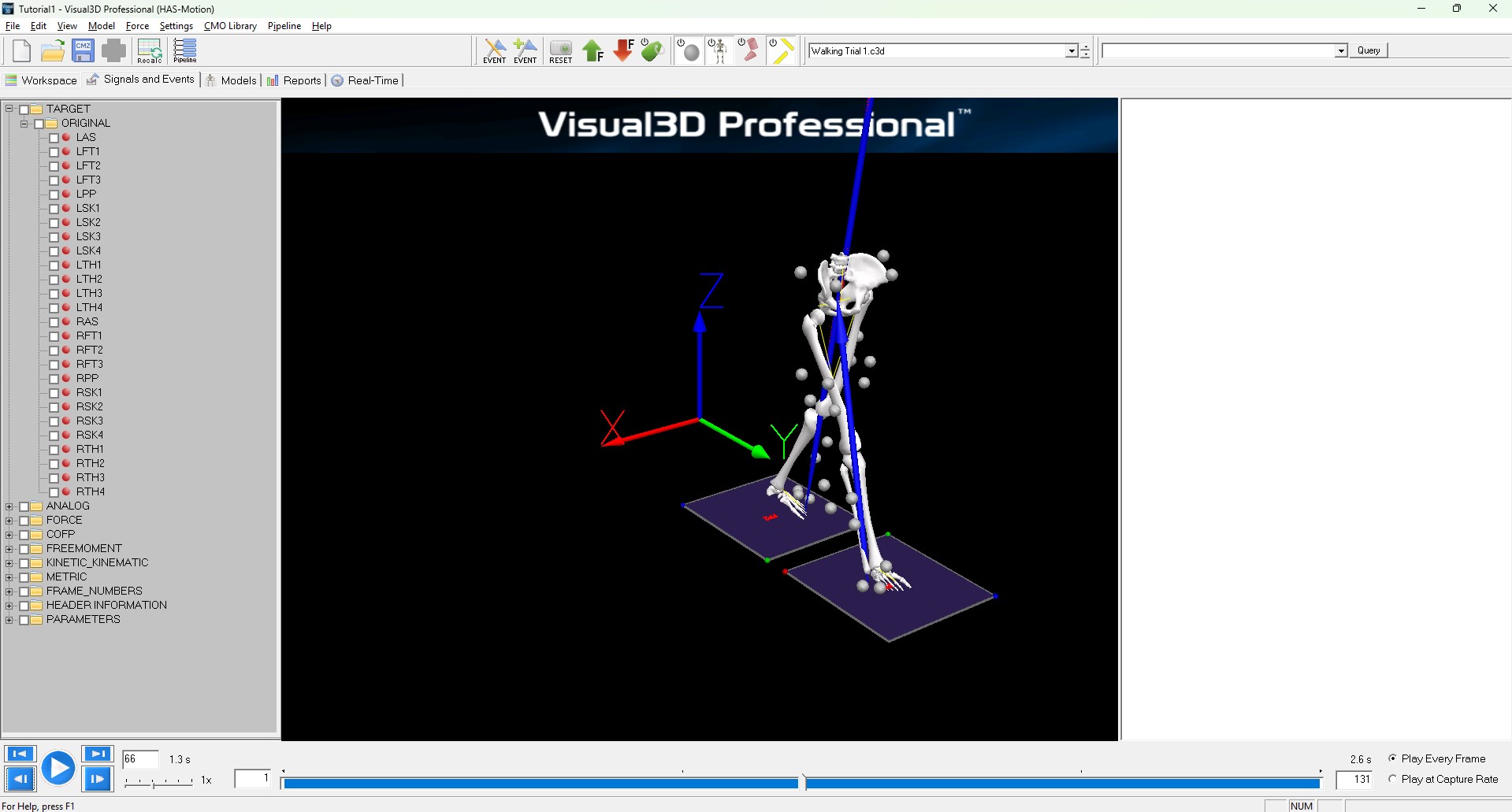1512x812 pixels.
Task: Click the current frame number field 66
Action: tap(141, 759)
